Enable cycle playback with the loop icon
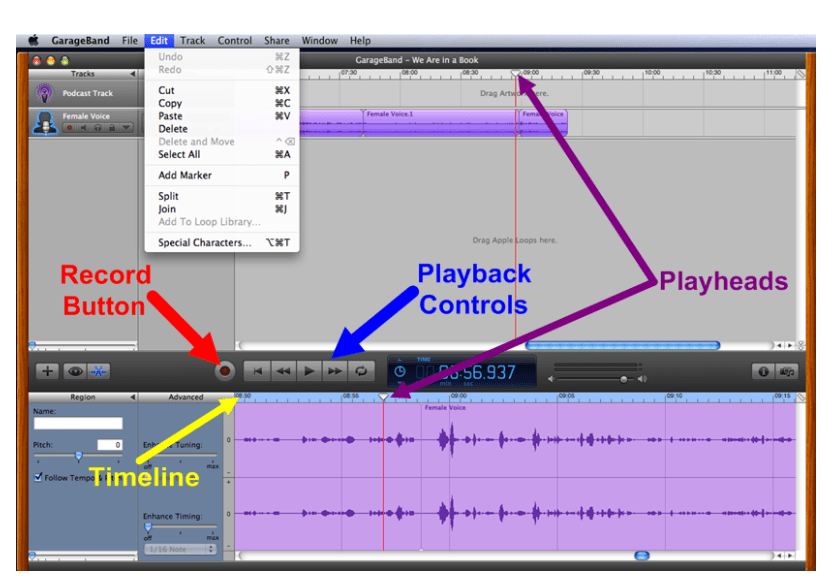This screenshot has height=587, width=832. (x=360, y=372)
